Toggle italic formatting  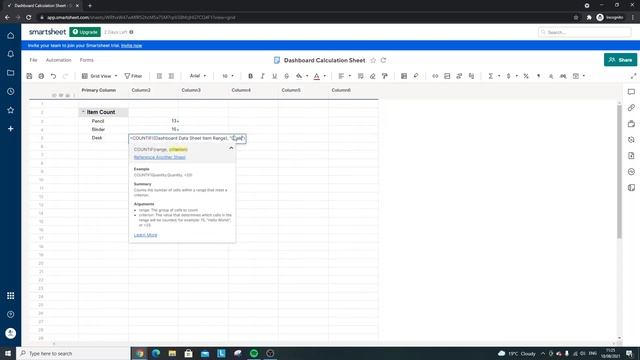point(262,76)
